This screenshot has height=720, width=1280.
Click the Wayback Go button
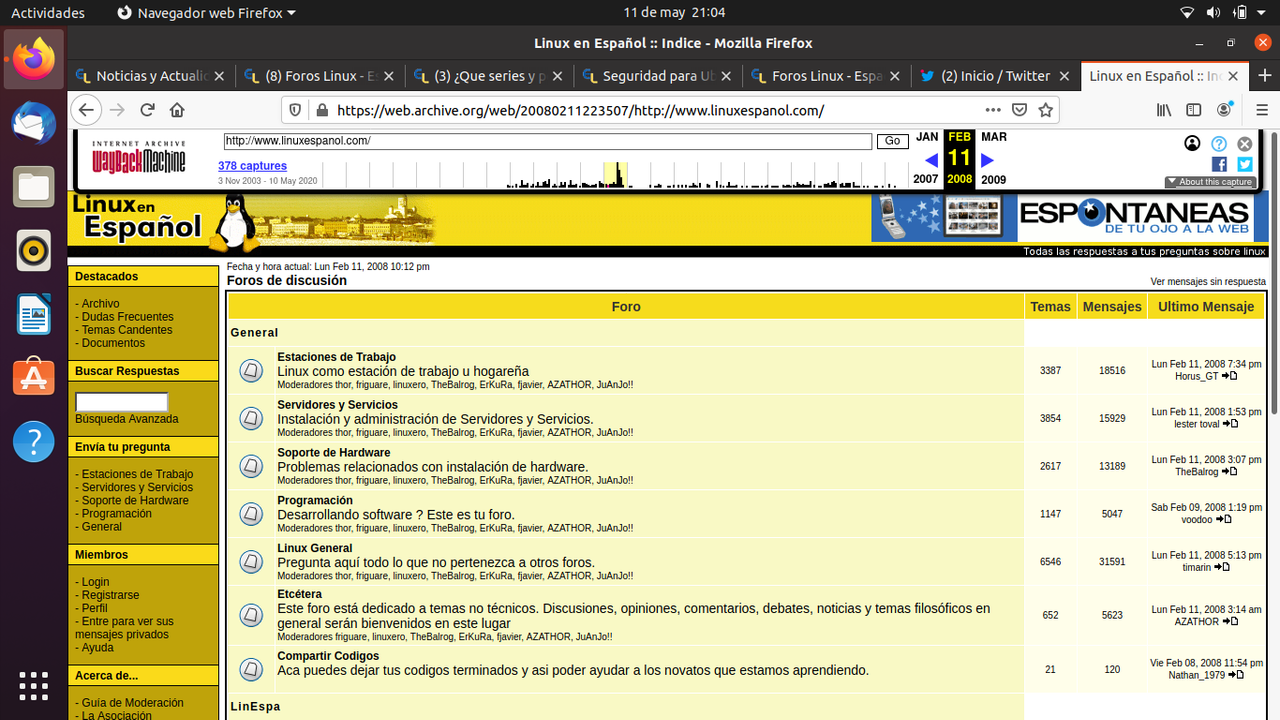892,142
